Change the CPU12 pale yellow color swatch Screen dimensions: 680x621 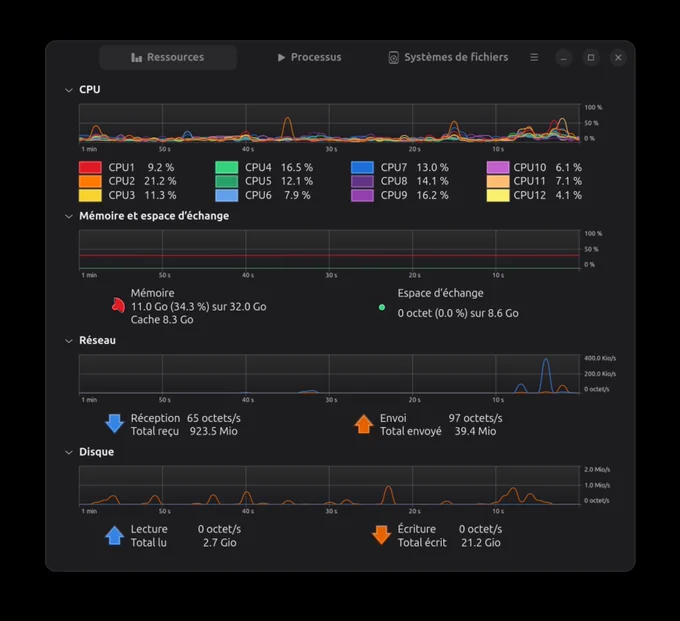(498, 195)
